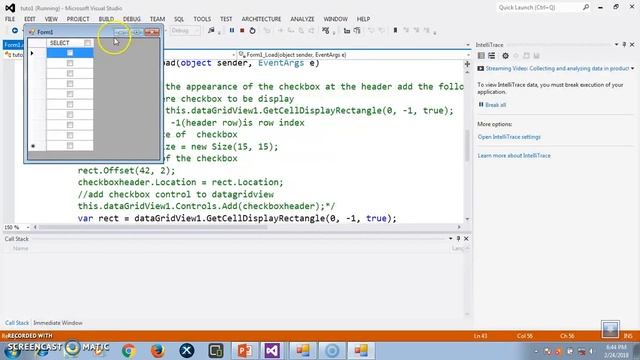Image resolution: width=640 pixels, height=360 pixels.
Task: Pin the Call Stack panel
Action: click(458, 238)
